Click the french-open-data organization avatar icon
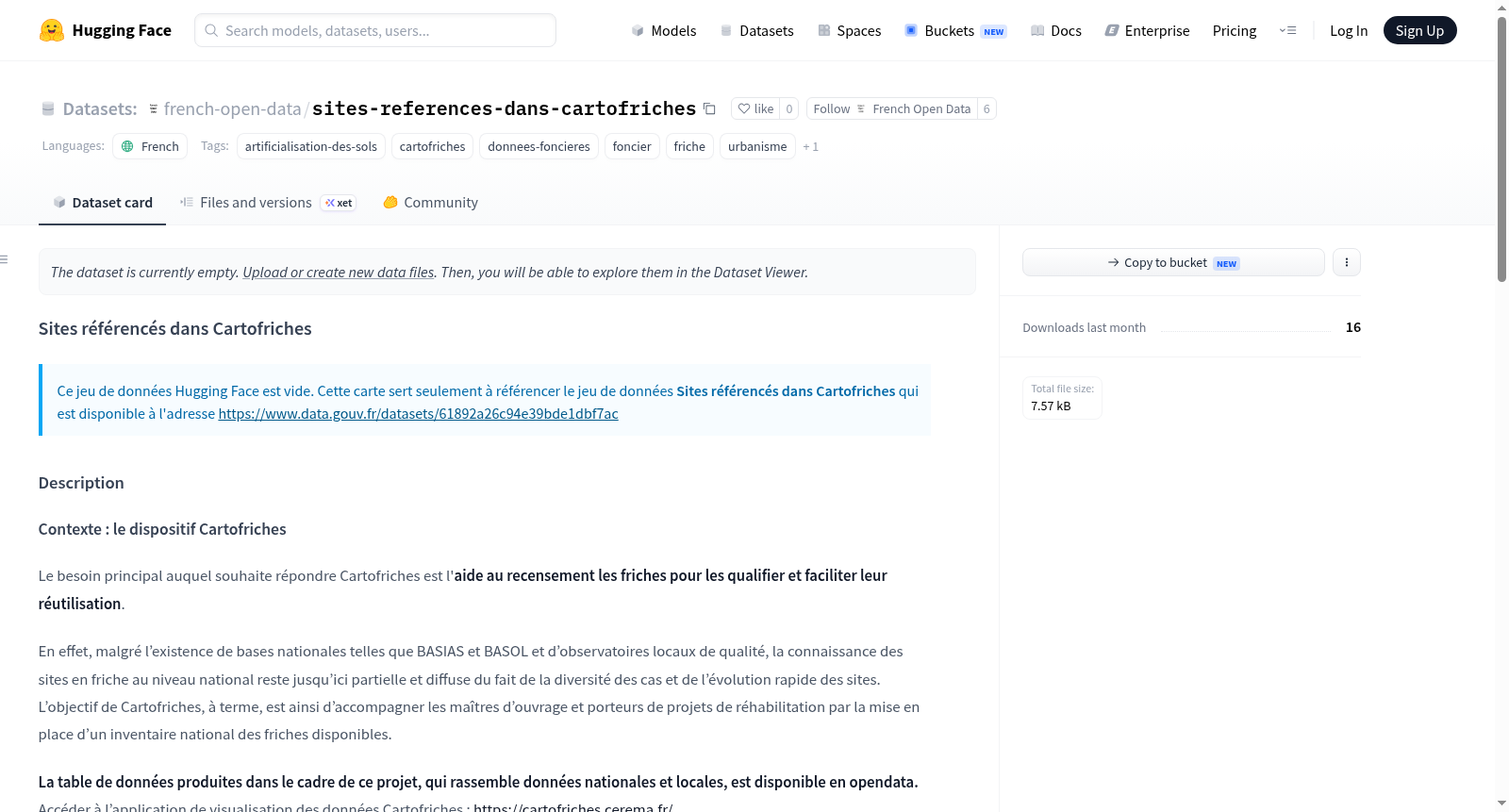Viewport: 1509px width, 812px height. (x=154, y=109)
